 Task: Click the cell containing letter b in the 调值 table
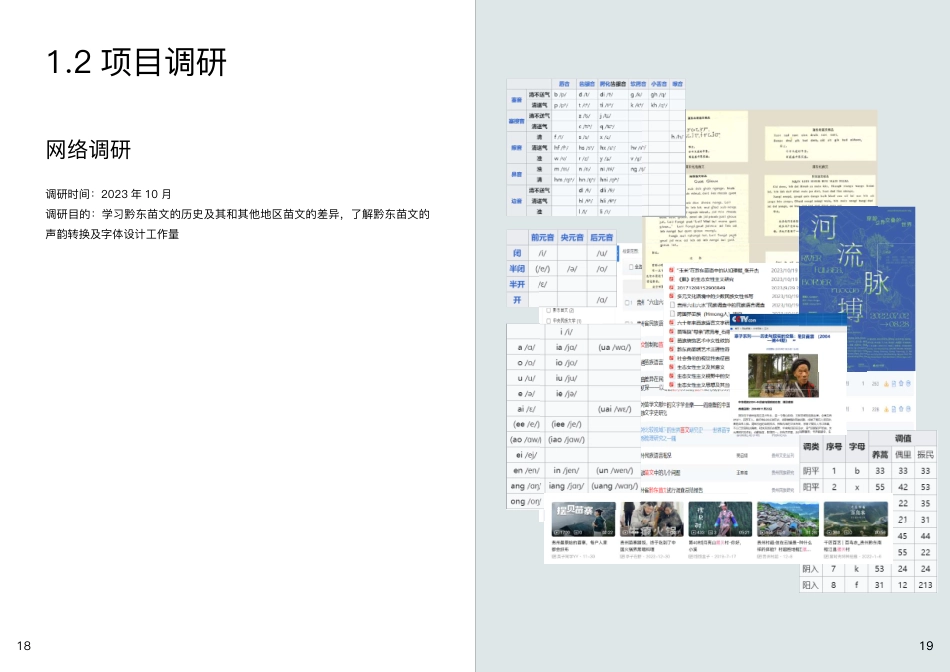tap(855, 469)
